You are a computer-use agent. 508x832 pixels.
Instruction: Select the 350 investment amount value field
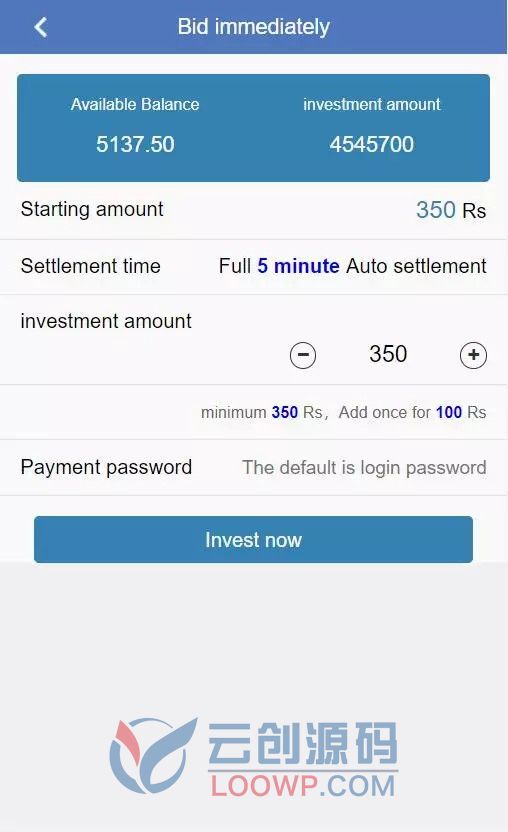point(388,354)
